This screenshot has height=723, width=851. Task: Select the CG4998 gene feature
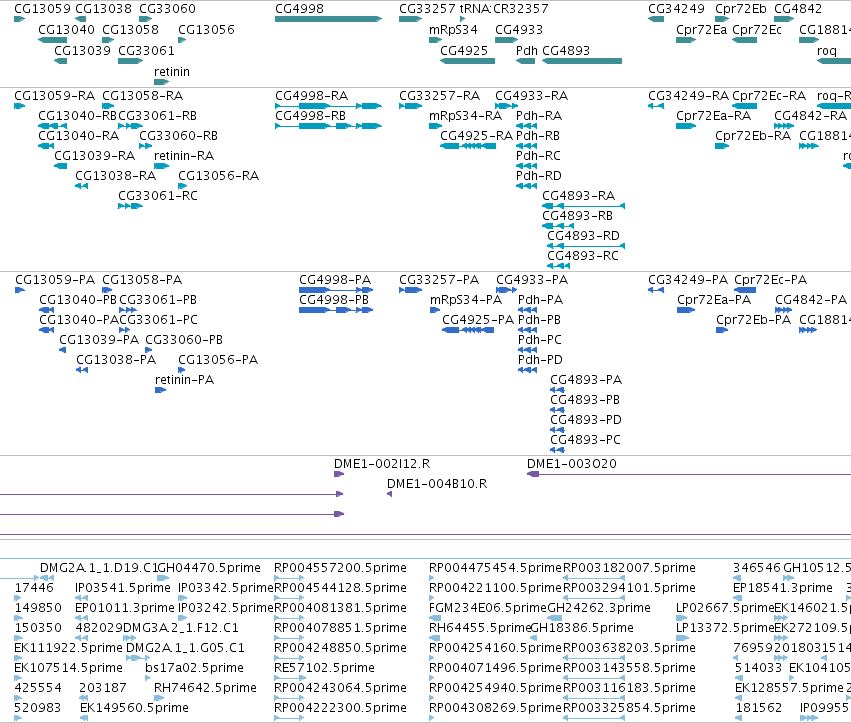coord(328,19)
